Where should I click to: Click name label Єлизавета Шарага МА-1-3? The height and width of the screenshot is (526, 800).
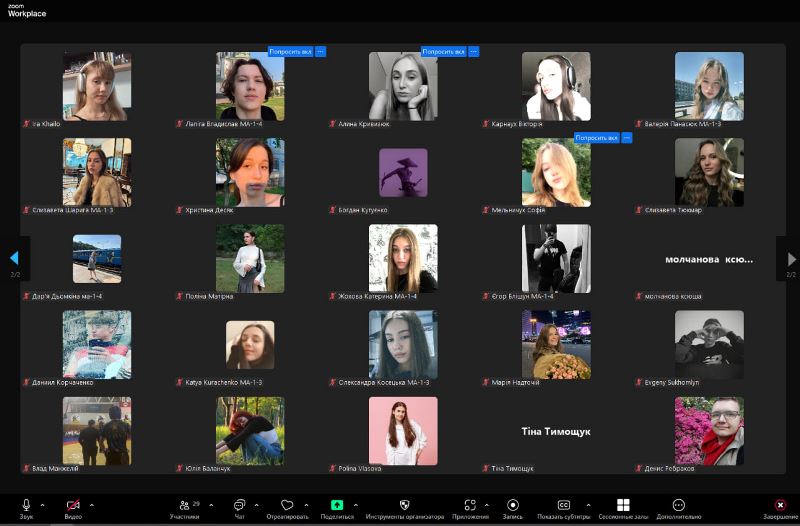(73, 210)
